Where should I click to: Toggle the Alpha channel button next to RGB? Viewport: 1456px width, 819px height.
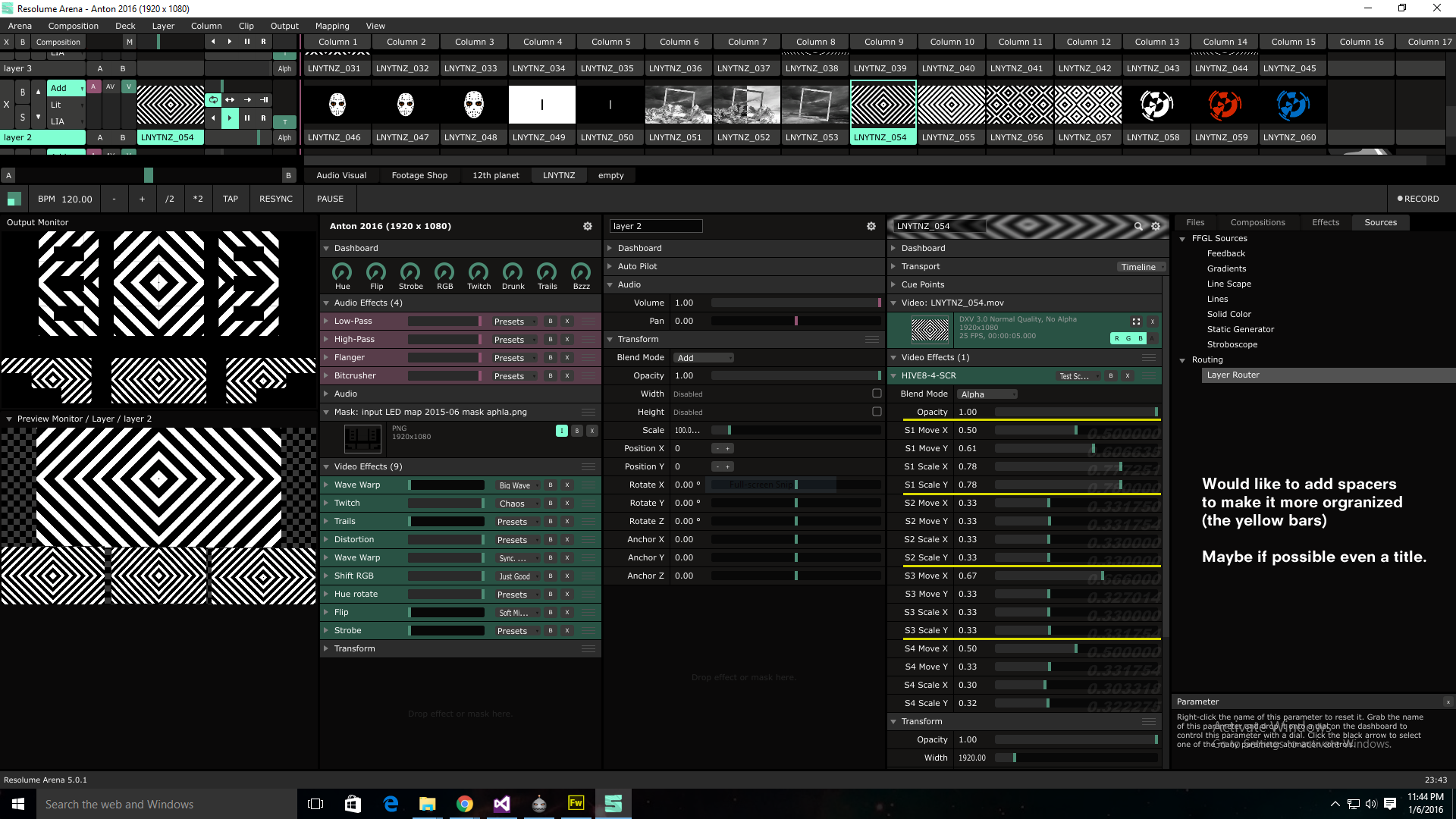(1153, 338)
